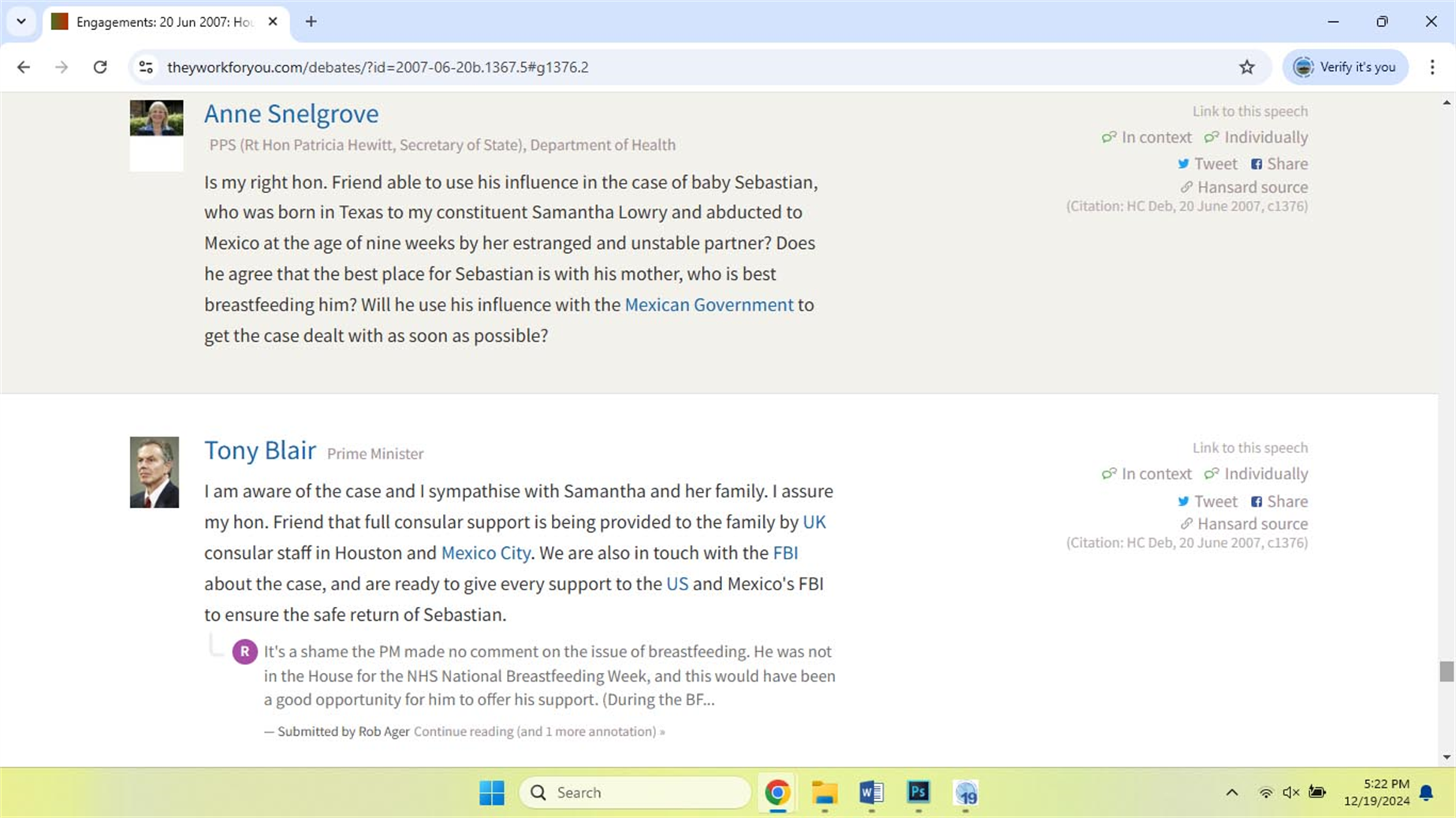The width and height of the screenshot is (1456, 818).
Task: Click the site information icon in address bar
Action: click(145, 67)
